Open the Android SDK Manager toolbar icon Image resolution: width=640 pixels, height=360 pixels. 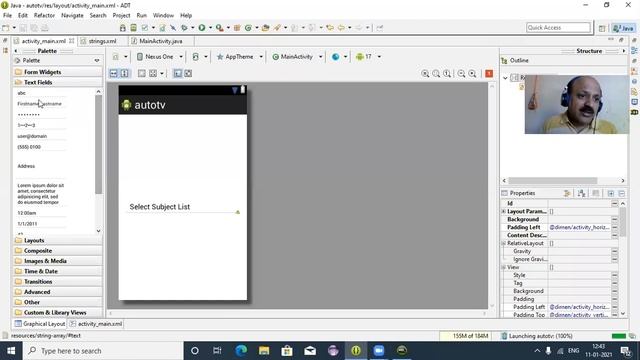(122, 28)
